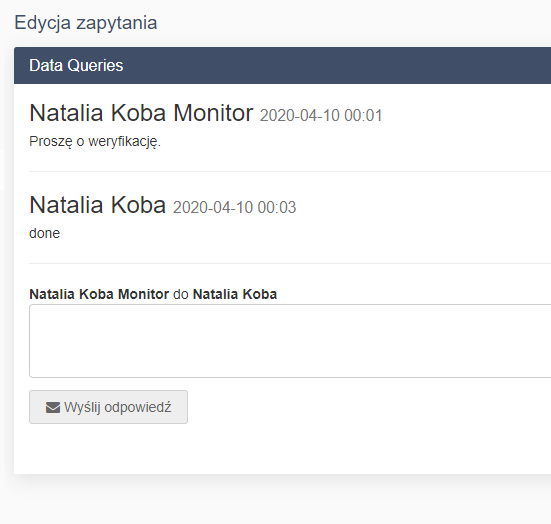The width and height of the screenshot is (551, 524).
Task: Send reply with Wyślij odpowiedź button
Action: click(x=108, y=407)
